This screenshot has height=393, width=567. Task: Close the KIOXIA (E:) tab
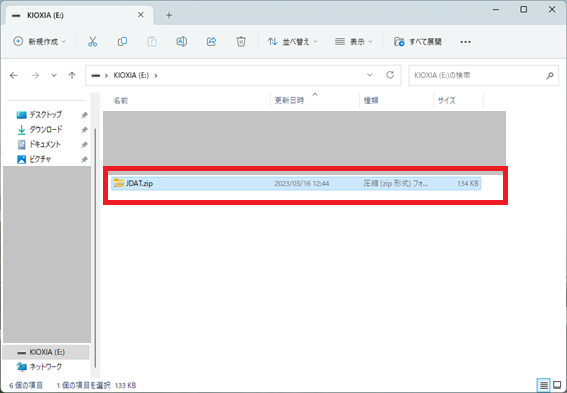coord(141,15)
